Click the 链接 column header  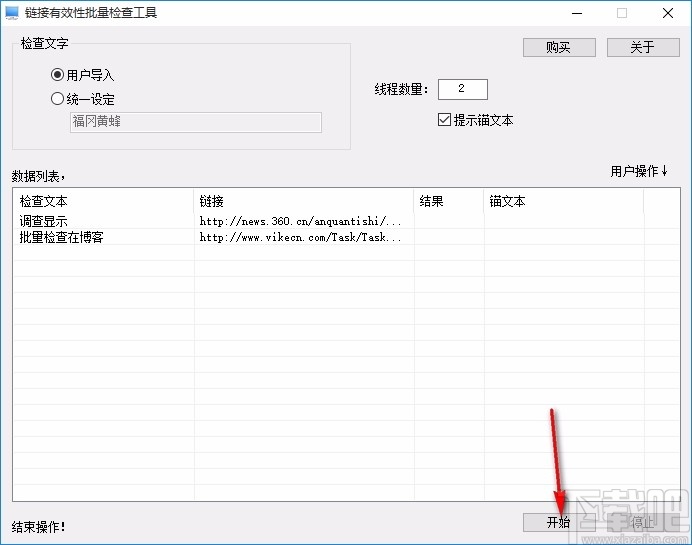(x=304, y=201)
